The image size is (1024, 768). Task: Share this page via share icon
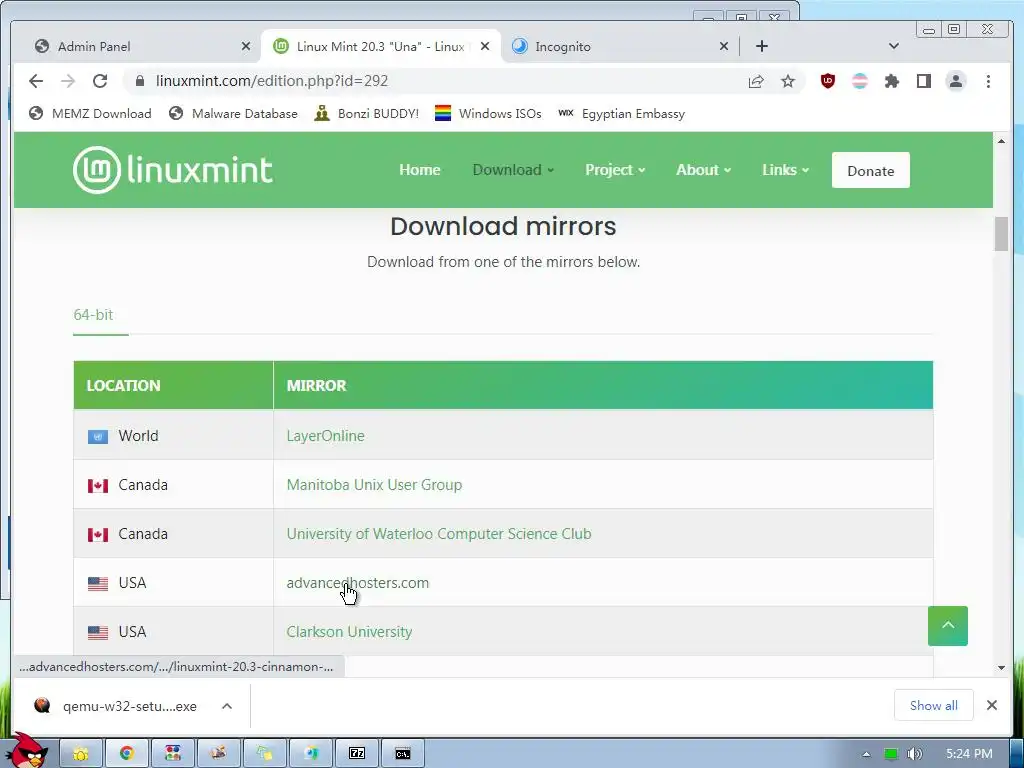tap(756, 81)
